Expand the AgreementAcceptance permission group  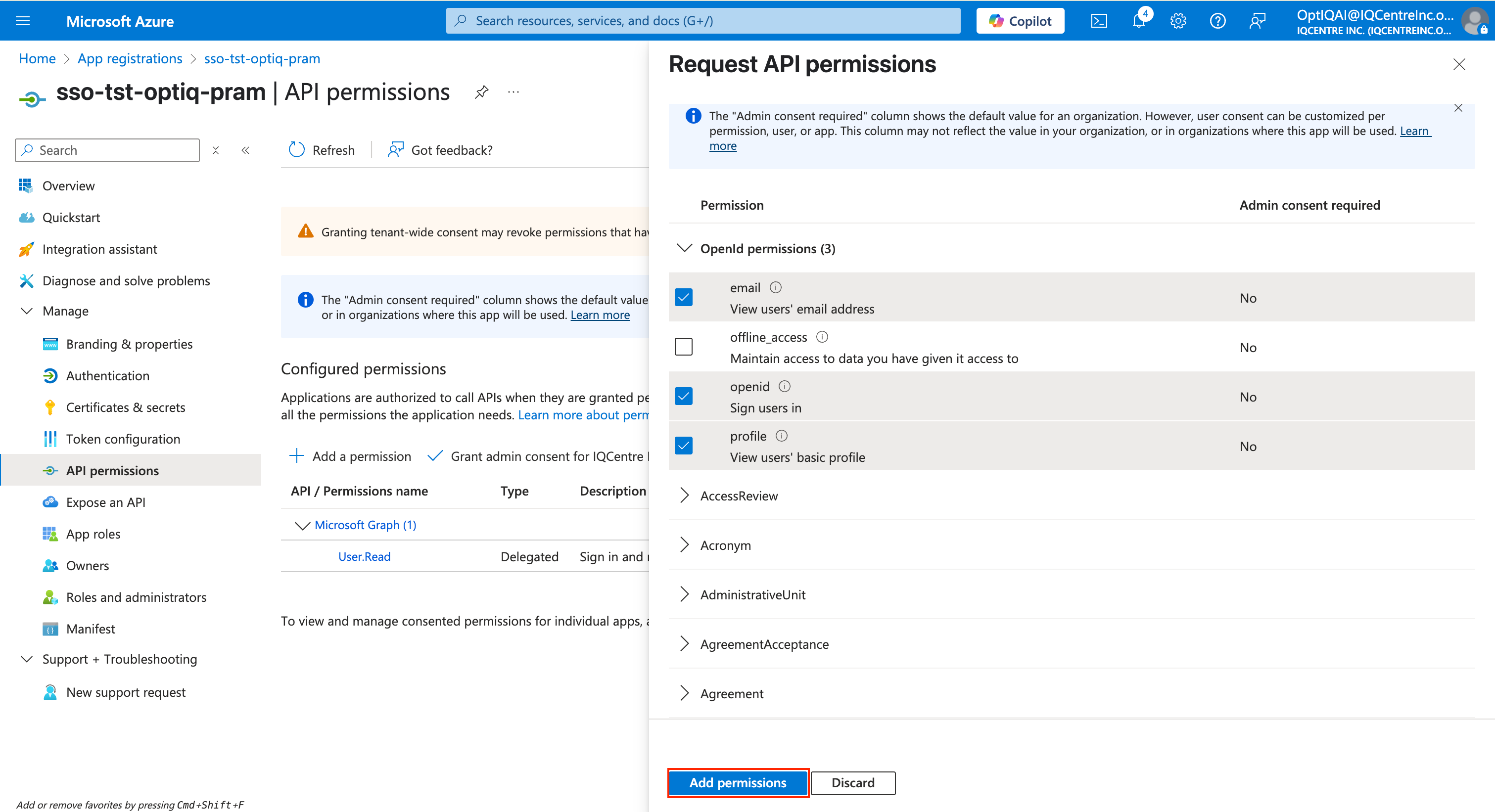[685, 644]
